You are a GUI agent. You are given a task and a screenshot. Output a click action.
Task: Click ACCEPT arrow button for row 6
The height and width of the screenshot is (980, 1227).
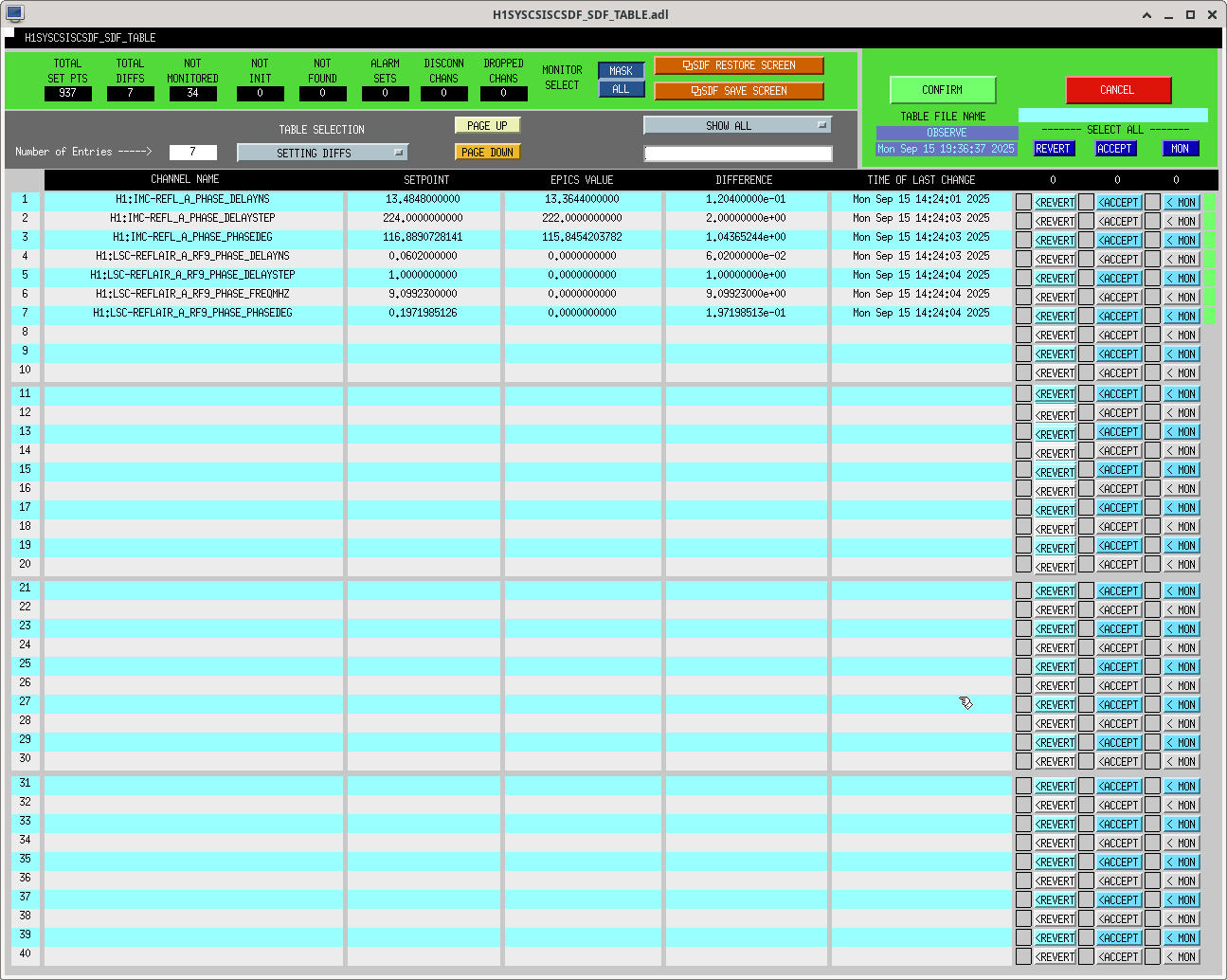tap(1119, 298)
